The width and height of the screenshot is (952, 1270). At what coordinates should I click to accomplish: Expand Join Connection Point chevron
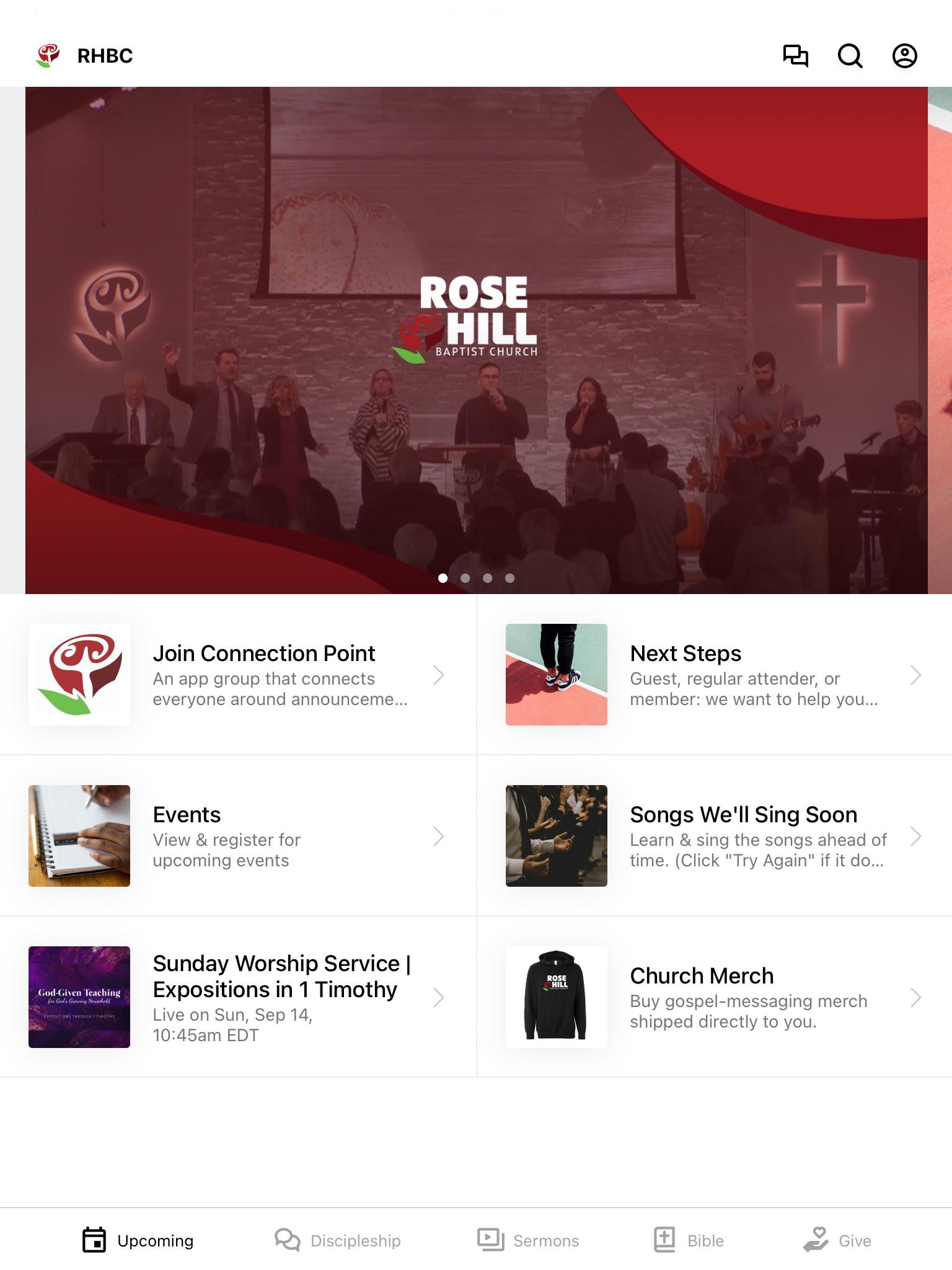439,675
